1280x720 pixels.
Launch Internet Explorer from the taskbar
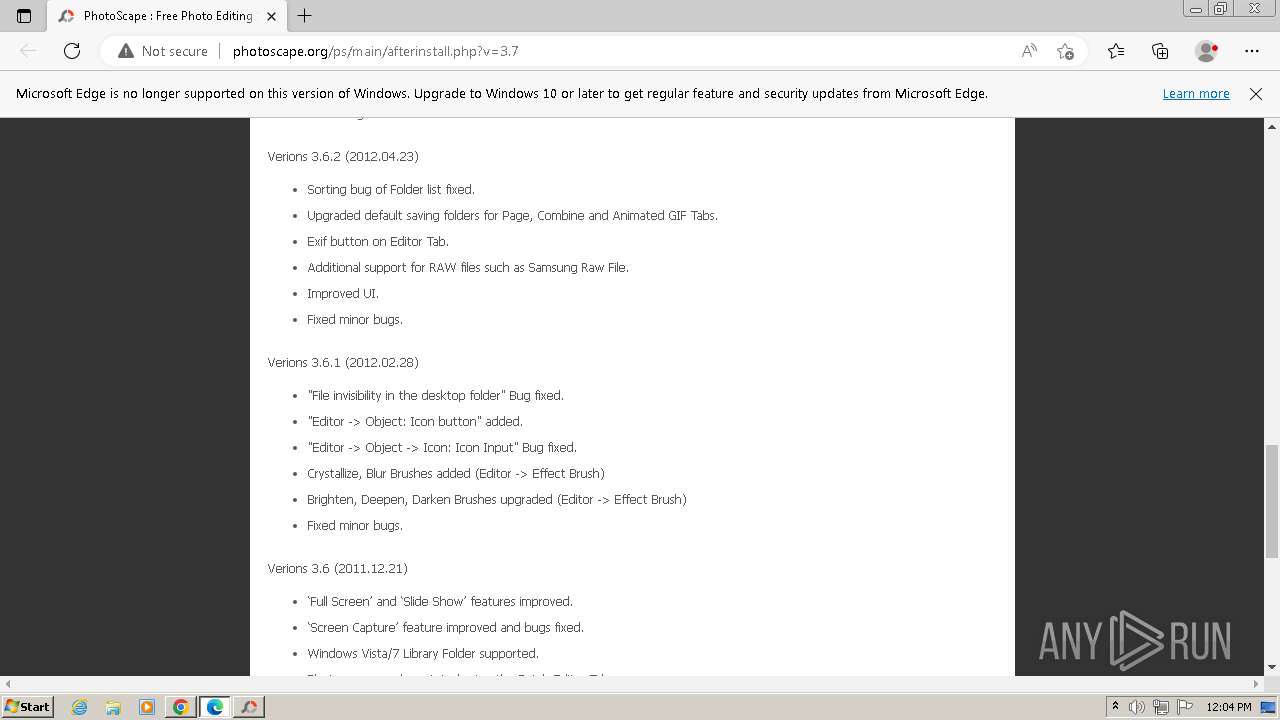(x=79, y=707)
